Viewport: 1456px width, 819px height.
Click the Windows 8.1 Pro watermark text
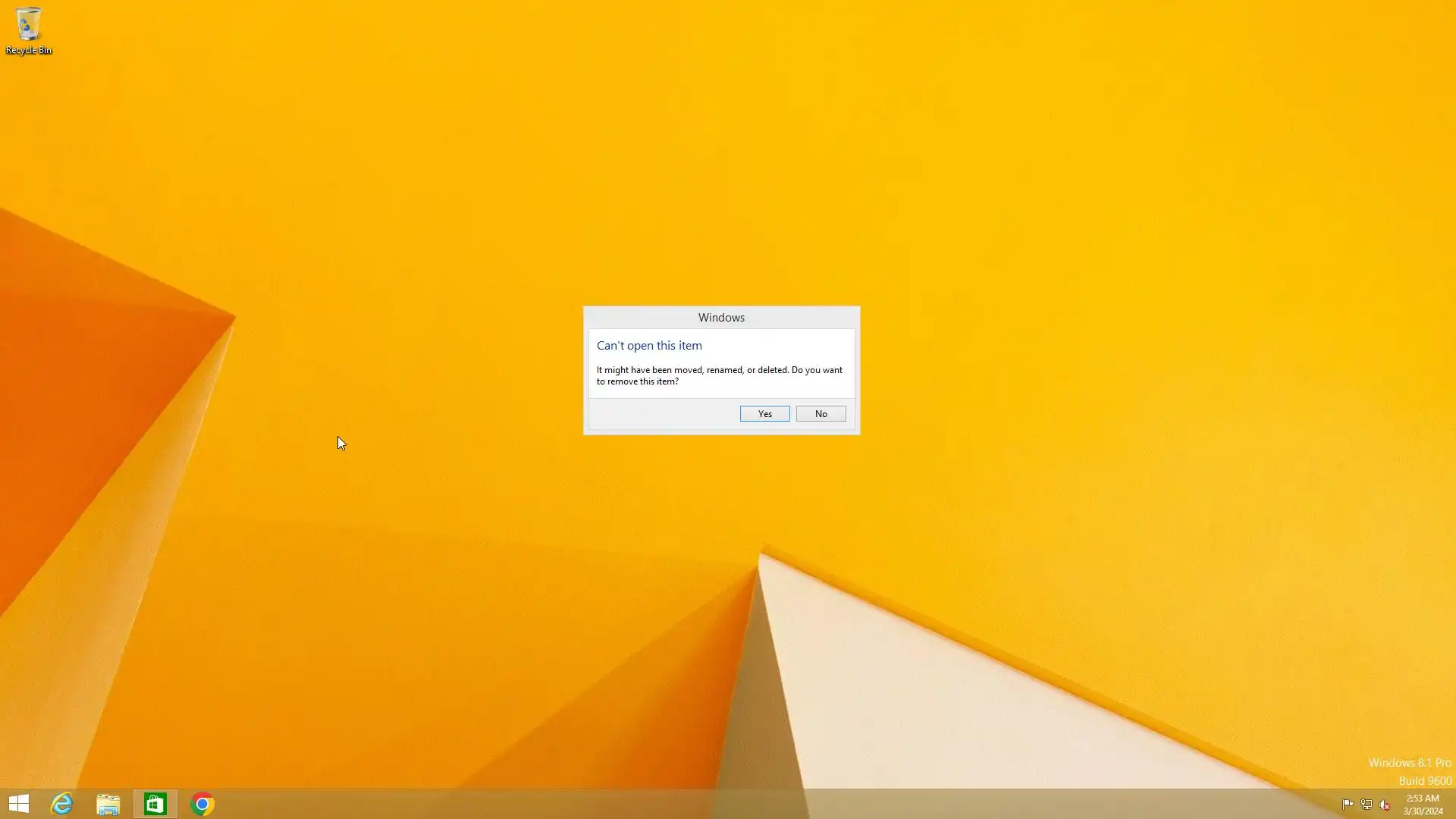coord(1409,763)
